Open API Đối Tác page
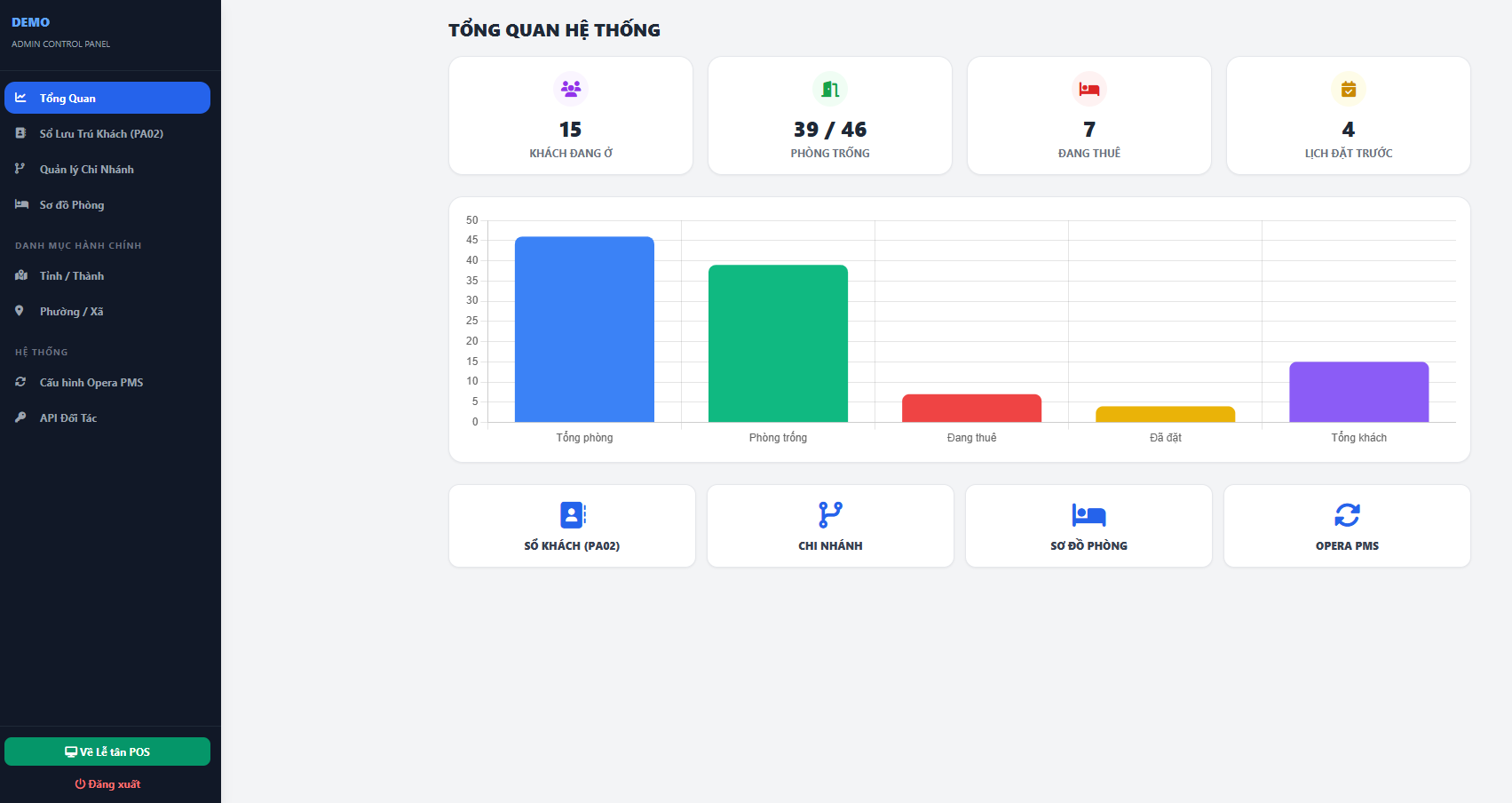This screenshot has height=803, width=1512. coord(107,417)
